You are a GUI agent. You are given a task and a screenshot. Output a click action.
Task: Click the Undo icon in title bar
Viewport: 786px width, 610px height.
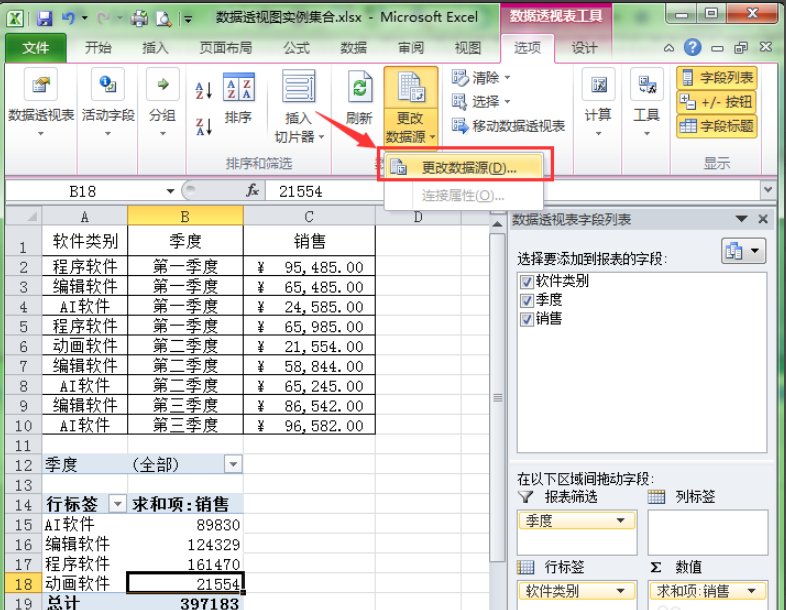pyautogui.click(x=68, y=19)
